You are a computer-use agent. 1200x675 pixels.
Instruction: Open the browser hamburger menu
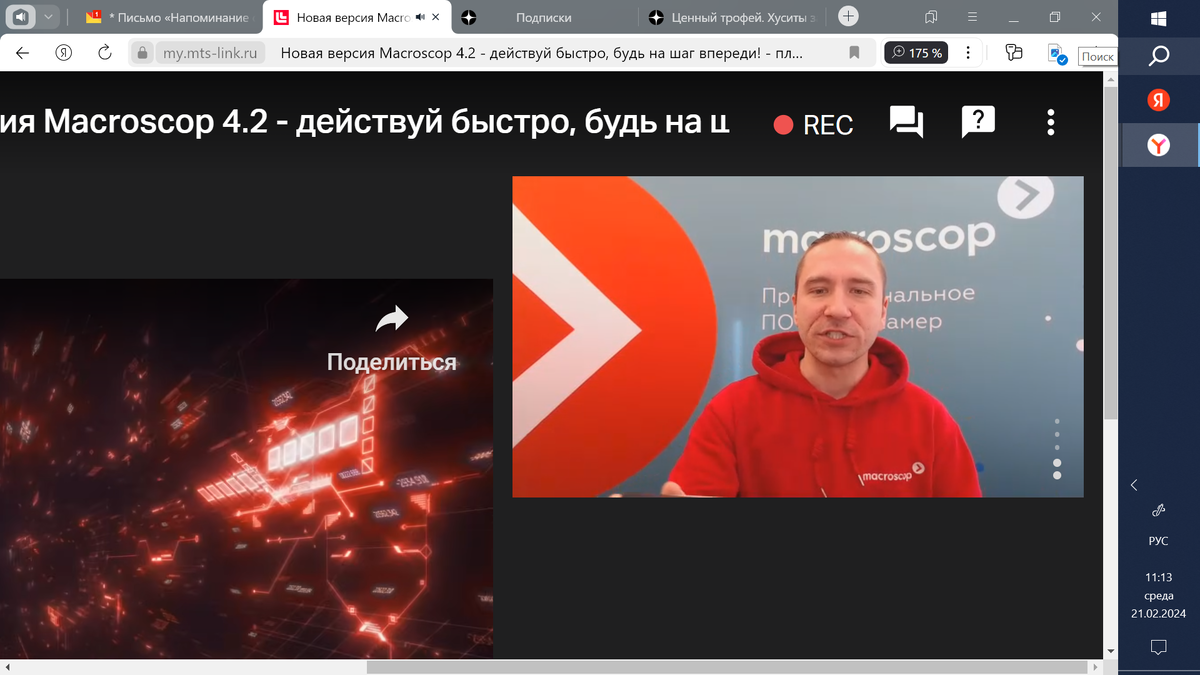click(971, 17)
